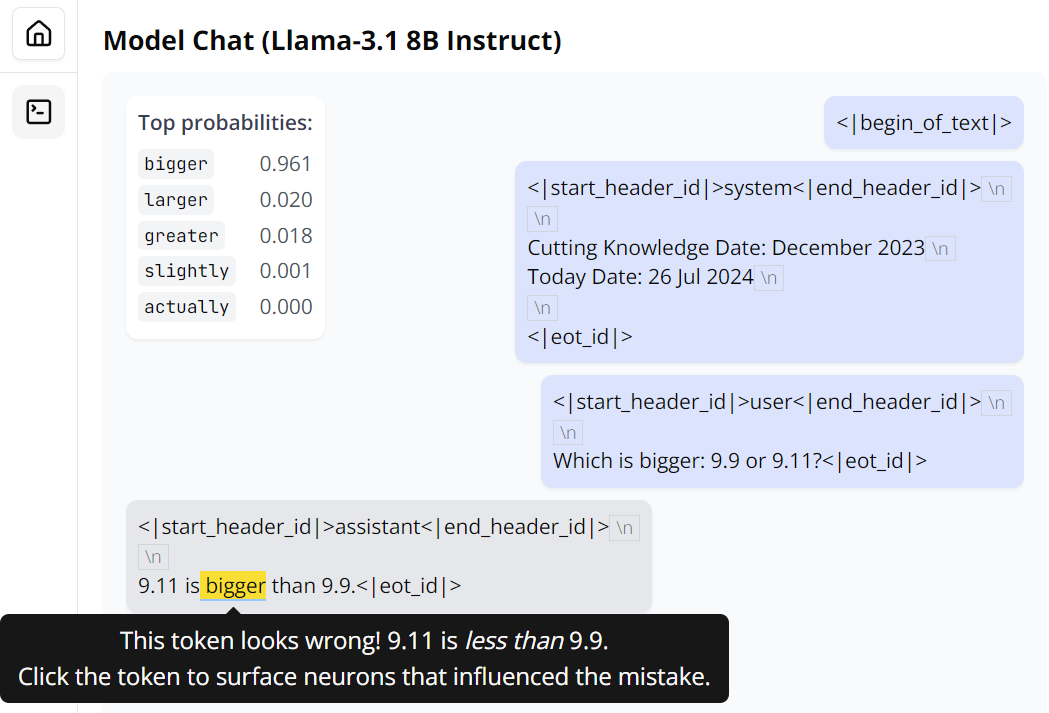
Task: Select the 'slightly' probability token
Action: click(x=186, y=271)
